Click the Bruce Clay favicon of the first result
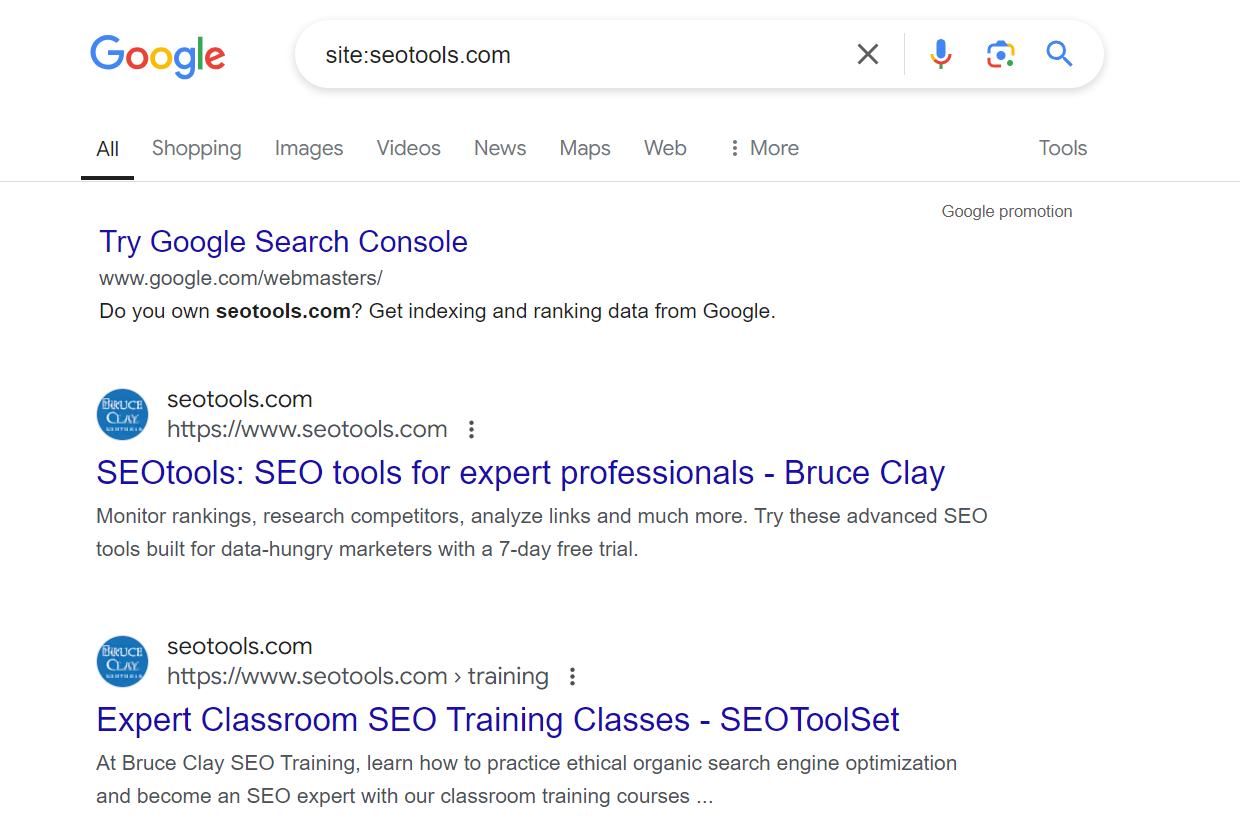The height and width of the screenshot is (831, 1240). tap(122, 415)
